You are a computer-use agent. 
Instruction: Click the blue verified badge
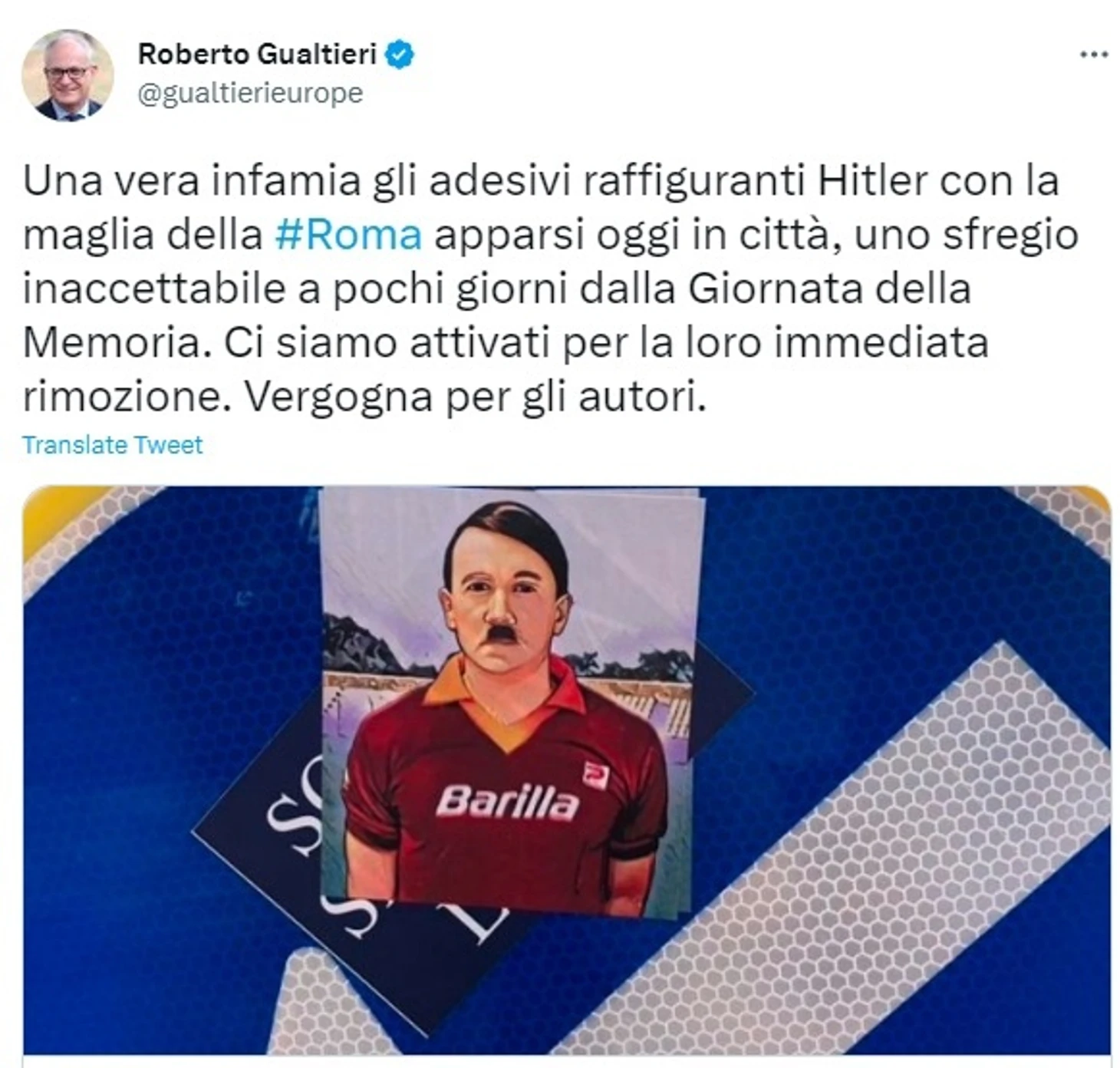click(x=400, y=54)
